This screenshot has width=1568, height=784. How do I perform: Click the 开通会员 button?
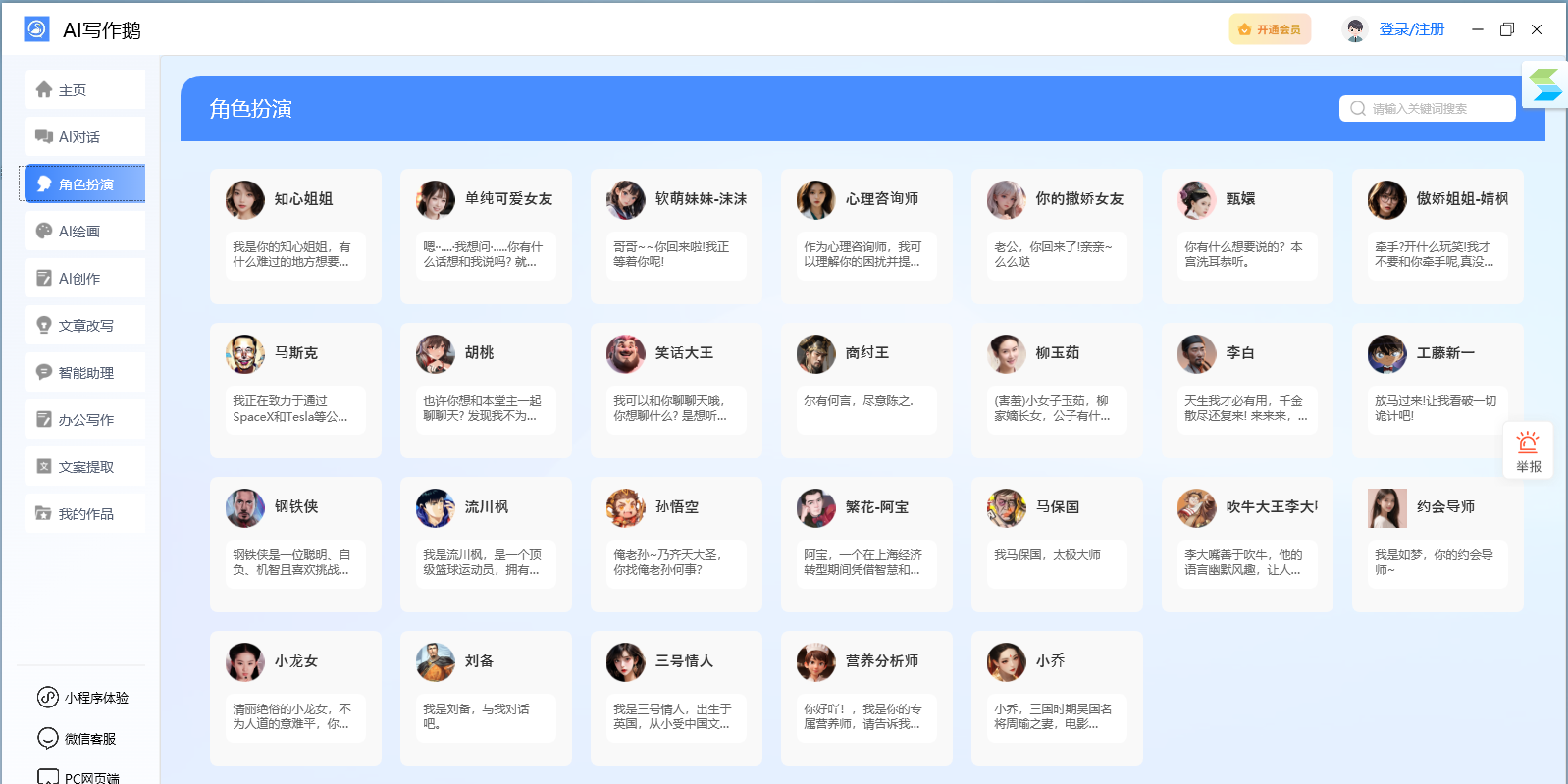[1270, 29]
